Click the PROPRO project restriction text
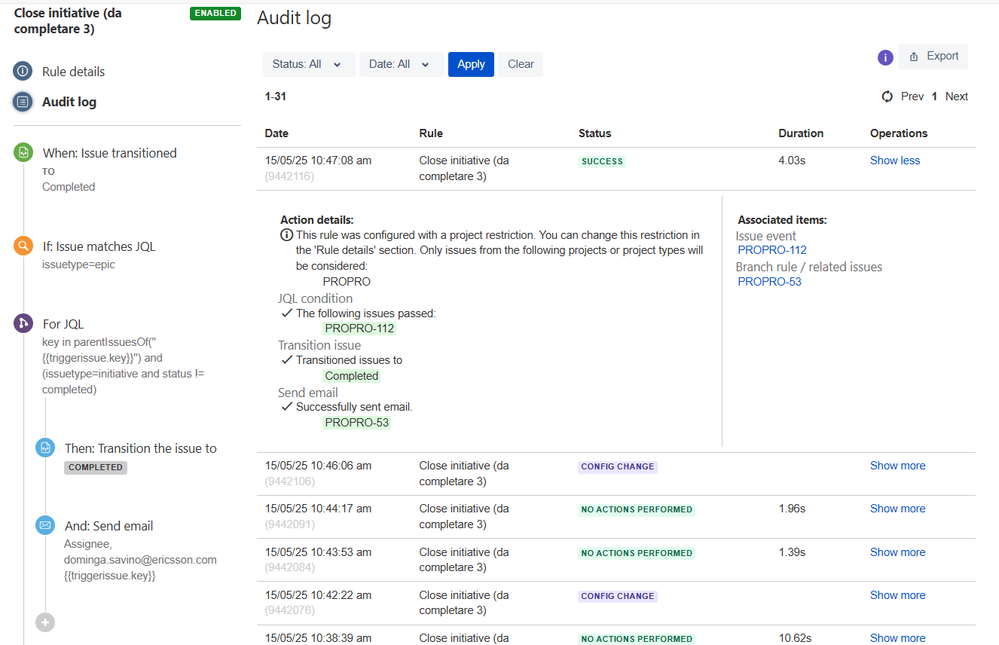 point(346,282)
